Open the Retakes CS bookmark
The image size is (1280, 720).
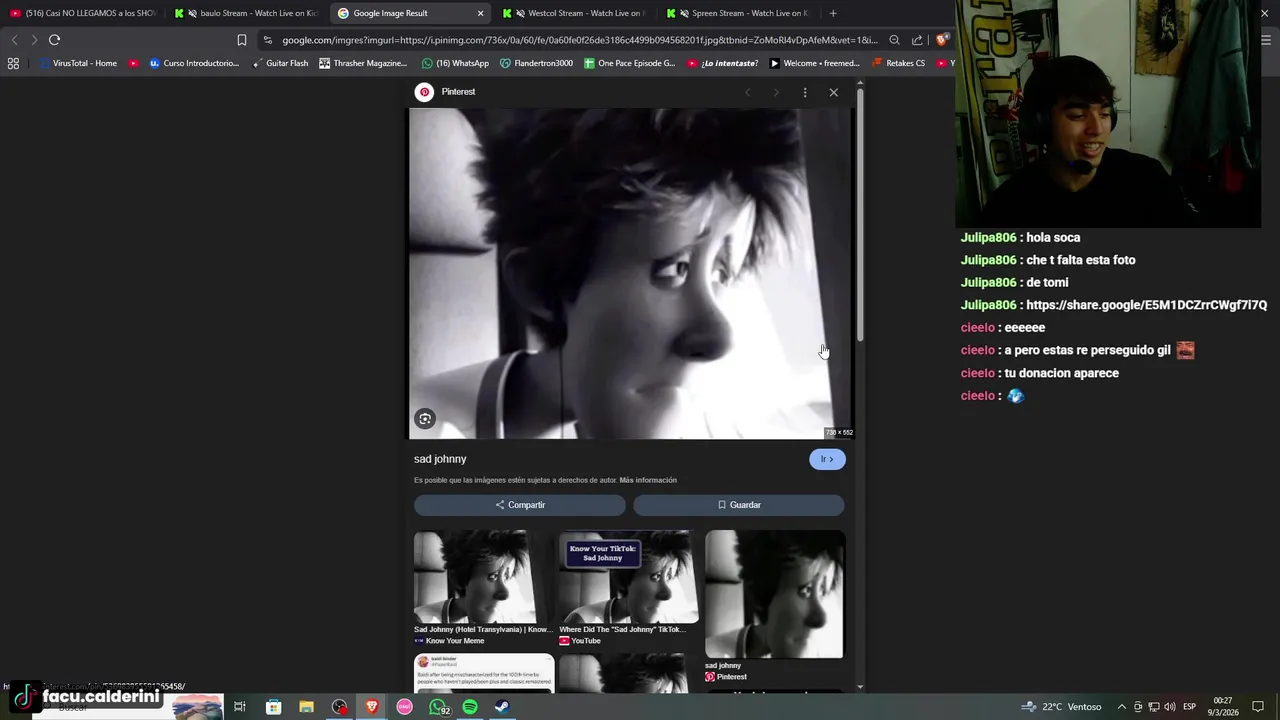click(x=898, y=63)
